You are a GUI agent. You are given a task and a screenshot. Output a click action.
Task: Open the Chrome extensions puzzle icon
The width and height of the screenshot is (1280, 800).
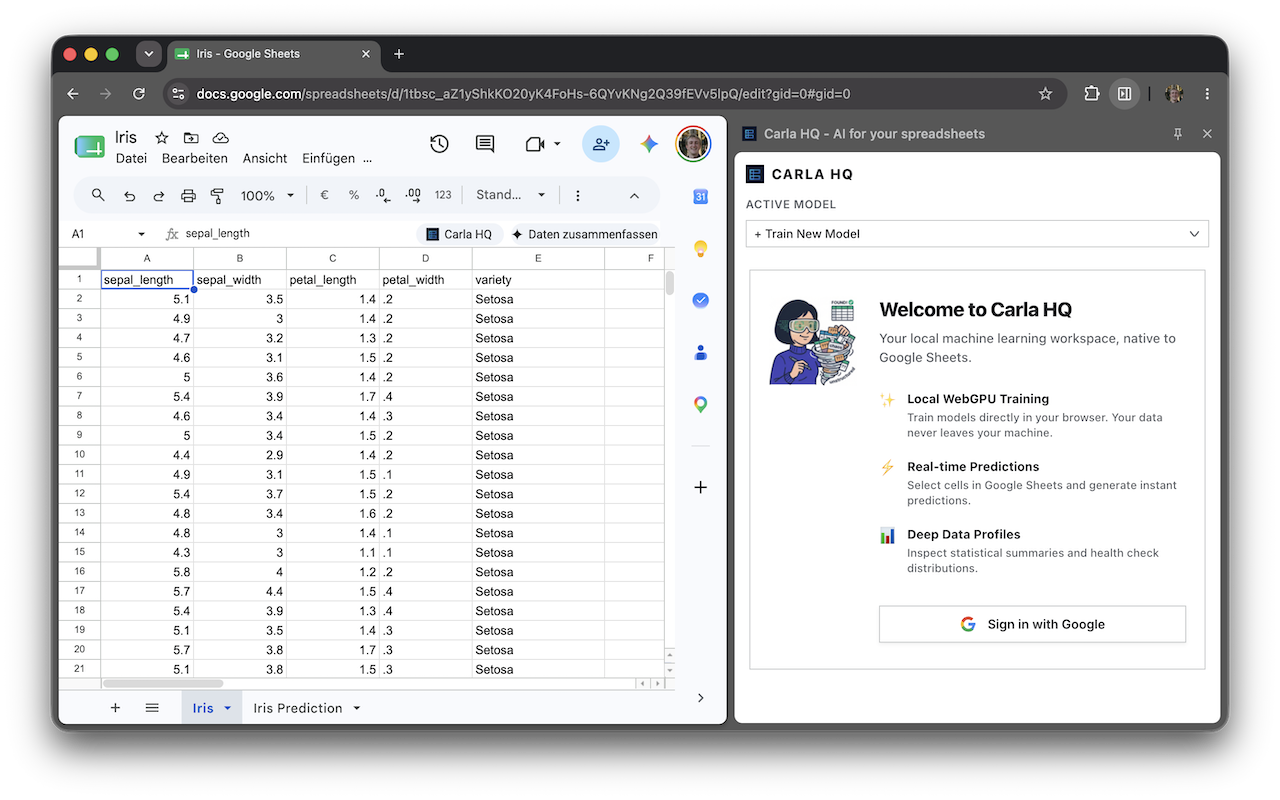point(1091,94)
